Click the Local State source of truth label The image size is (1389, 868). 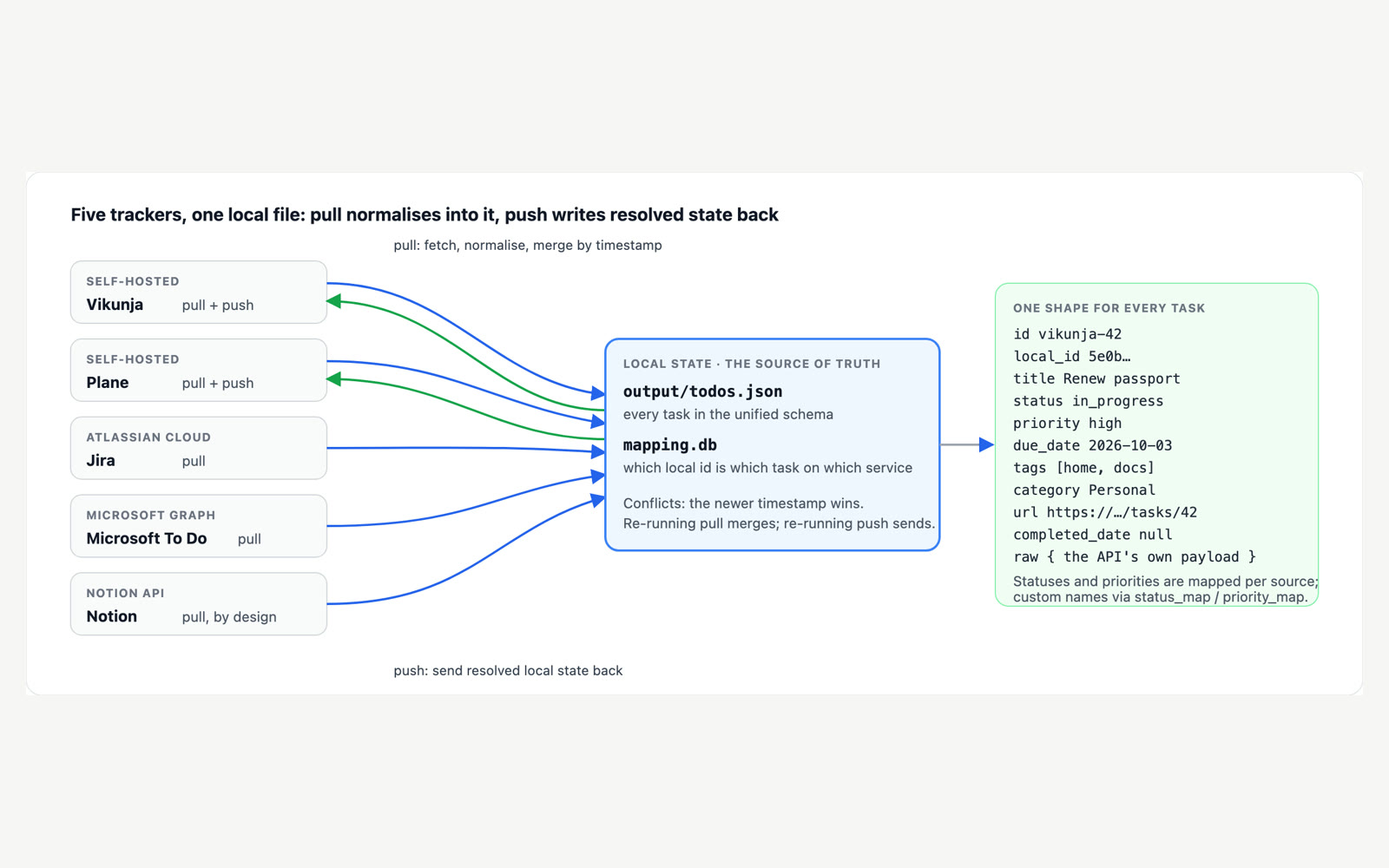coord(752,364)
